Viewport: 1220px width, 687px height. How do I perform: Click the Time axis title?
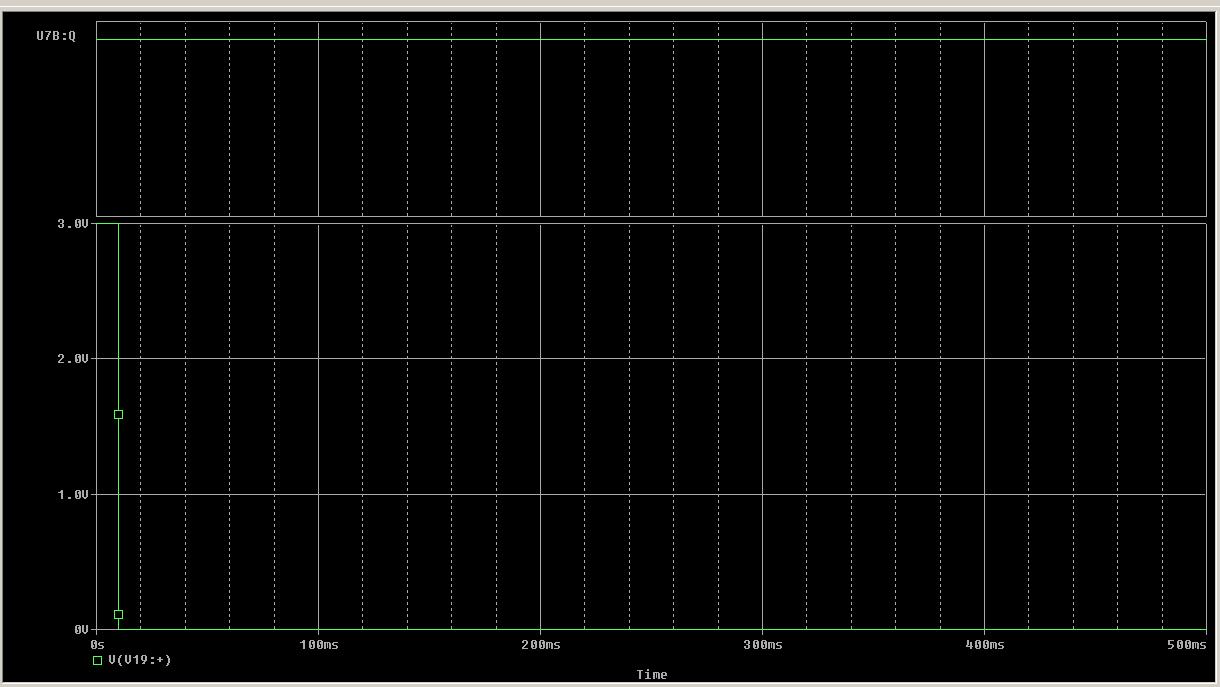tap(652, 675)
